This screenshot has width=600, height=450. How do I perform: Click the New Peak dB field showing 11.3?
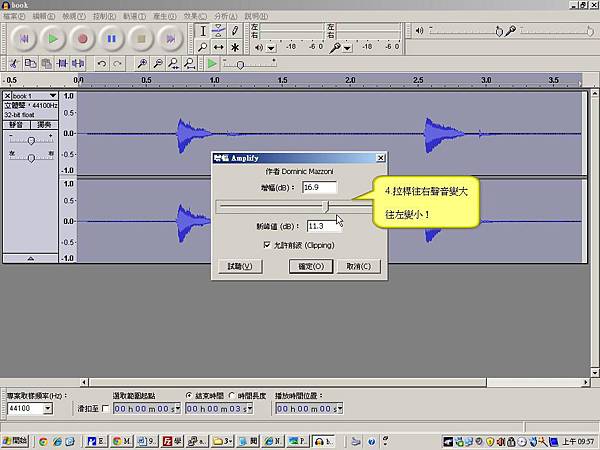point(324,226)
